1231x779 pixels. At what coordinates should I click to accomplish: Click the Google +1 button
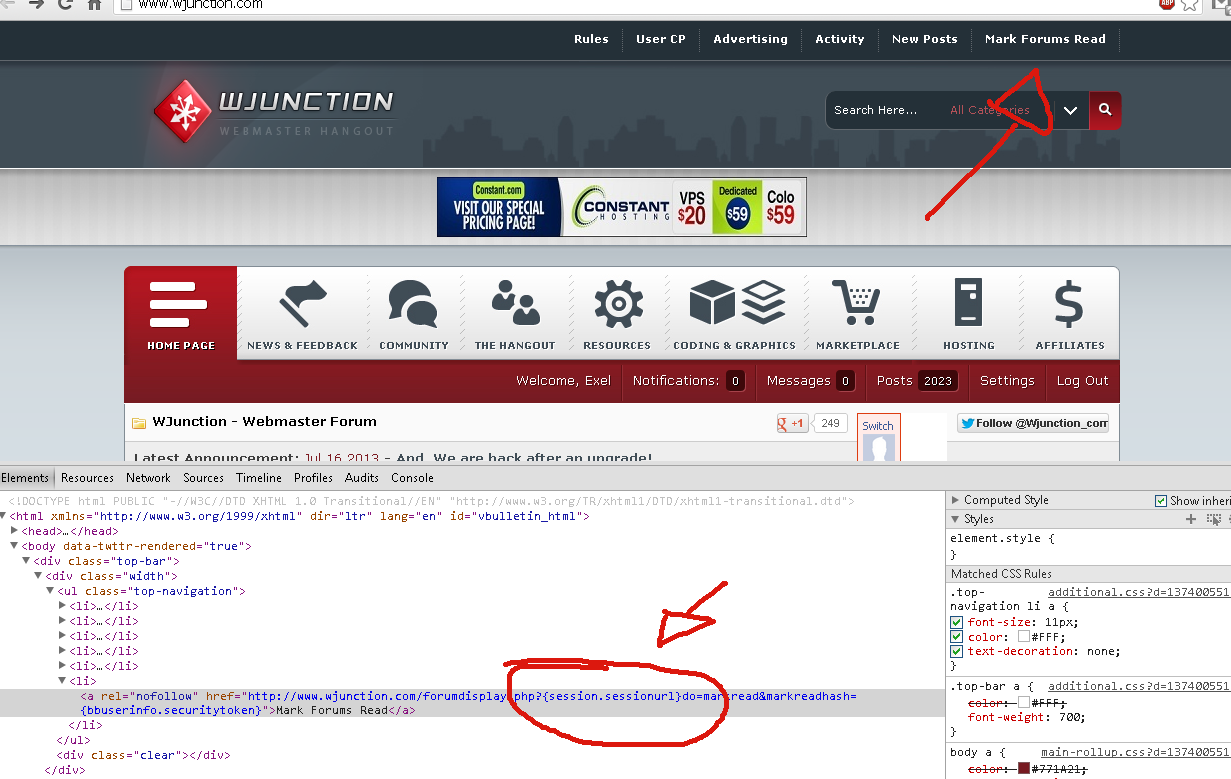pyautogui.click(x=792, y=423)
